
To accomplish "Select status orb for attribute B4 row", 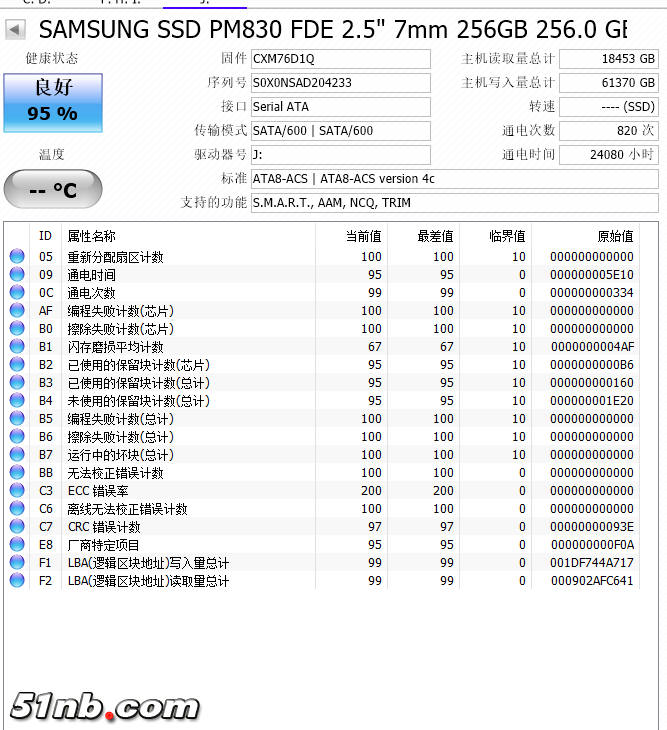I will point(17,400).
